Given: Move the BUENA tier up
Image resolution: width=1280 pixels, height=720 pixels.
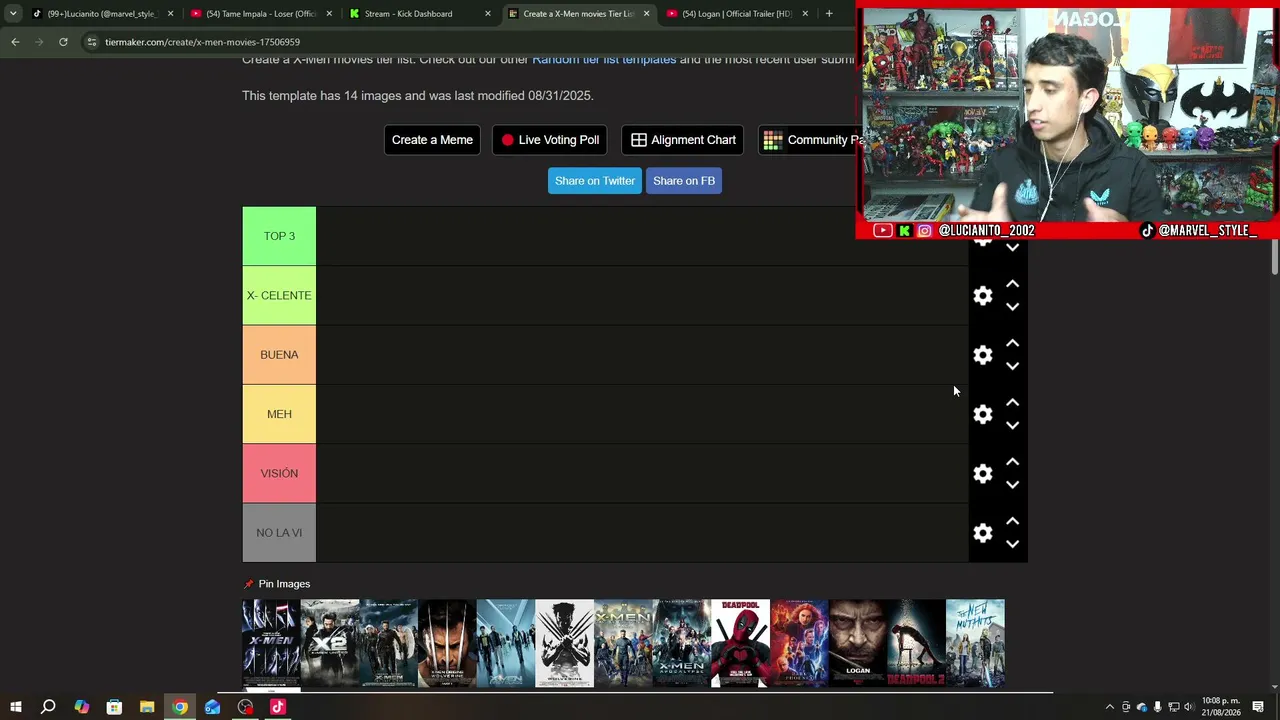Looking at the screenshot, I should coord(1012,343).
